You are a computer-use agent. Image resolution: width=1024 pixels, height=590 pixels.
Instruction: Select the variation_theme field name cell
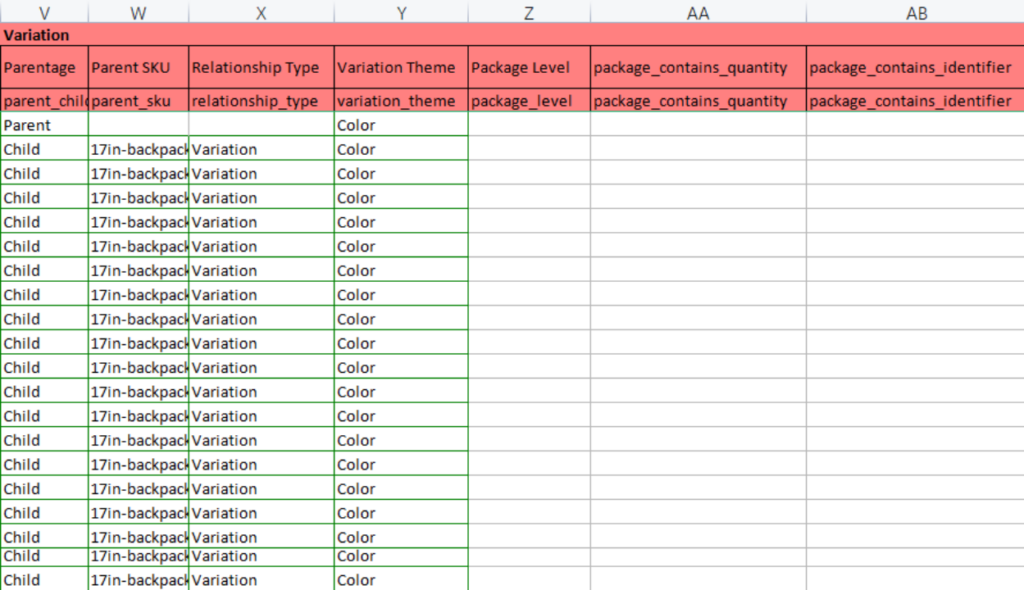(x=401, y=101)
